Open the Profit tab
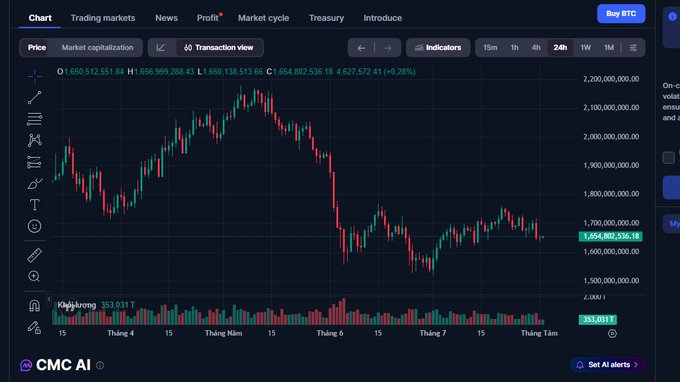The height and width of the screenshot is (382, 680). (208, 18)
